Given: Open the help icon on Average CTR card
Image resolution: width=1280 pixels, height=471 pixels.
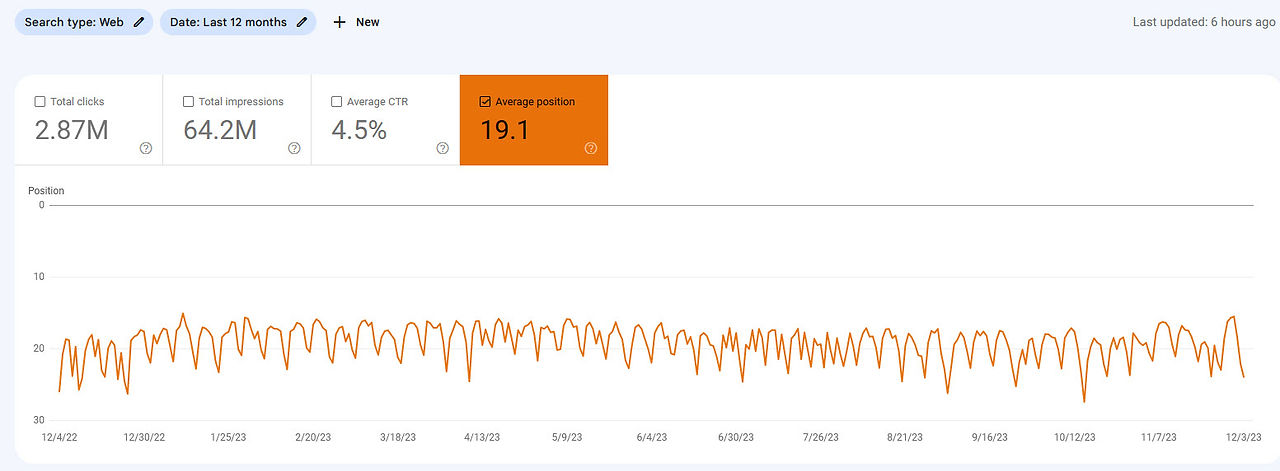Looking at the screenshot, I should (x=443, y=148).
